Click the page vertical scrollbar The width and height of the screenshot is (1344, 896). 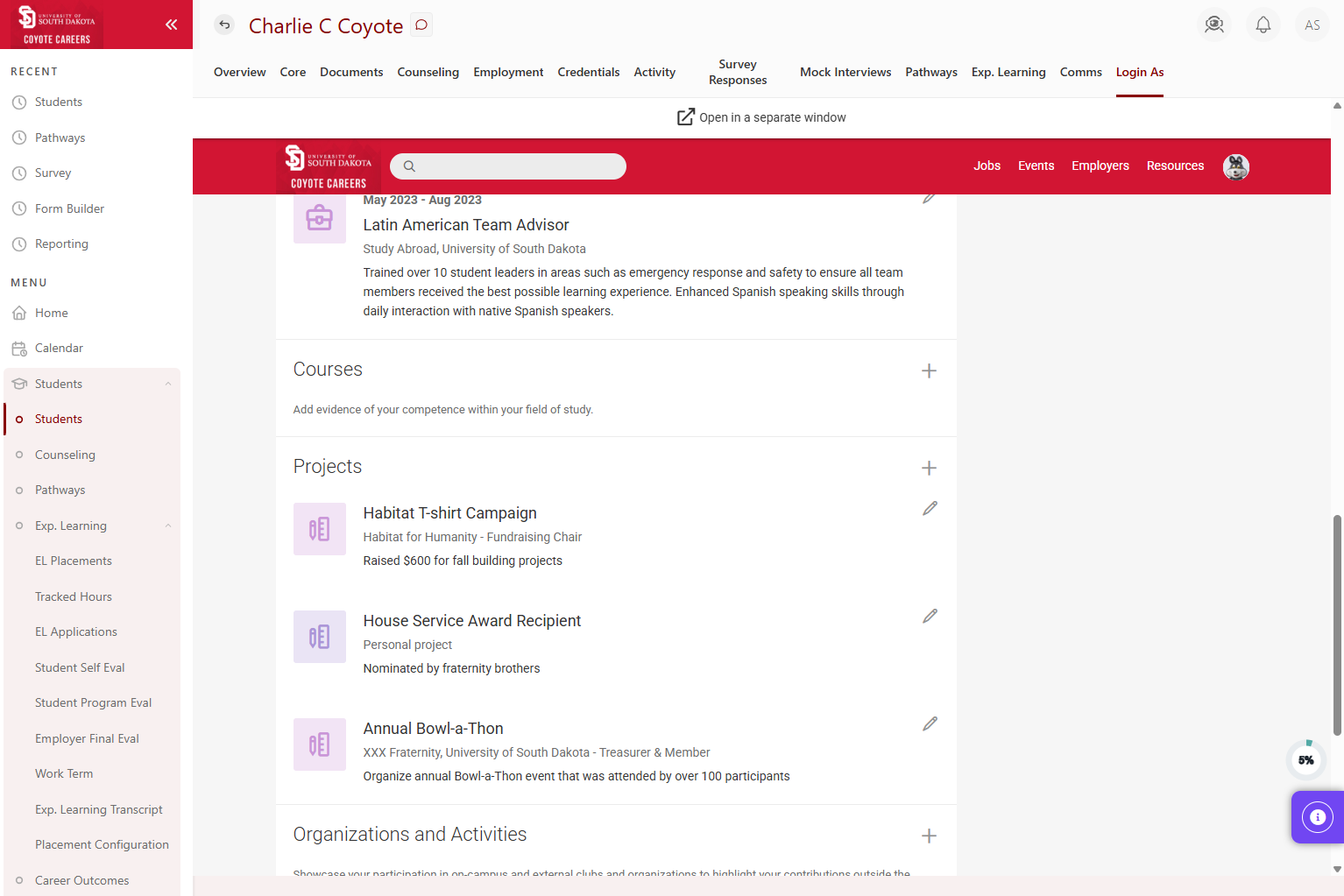(x=1337, y=625)
